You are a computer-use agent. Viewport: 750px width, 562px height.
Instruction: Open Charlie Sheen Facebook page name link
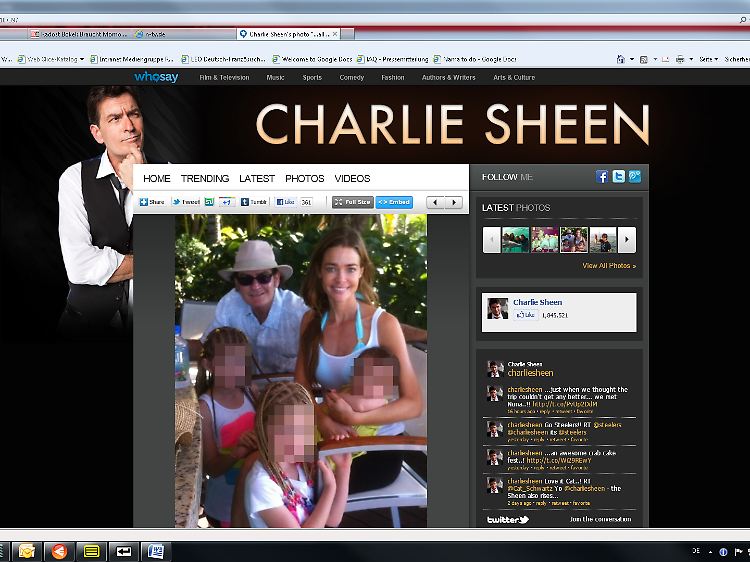(x=538, y=302)
